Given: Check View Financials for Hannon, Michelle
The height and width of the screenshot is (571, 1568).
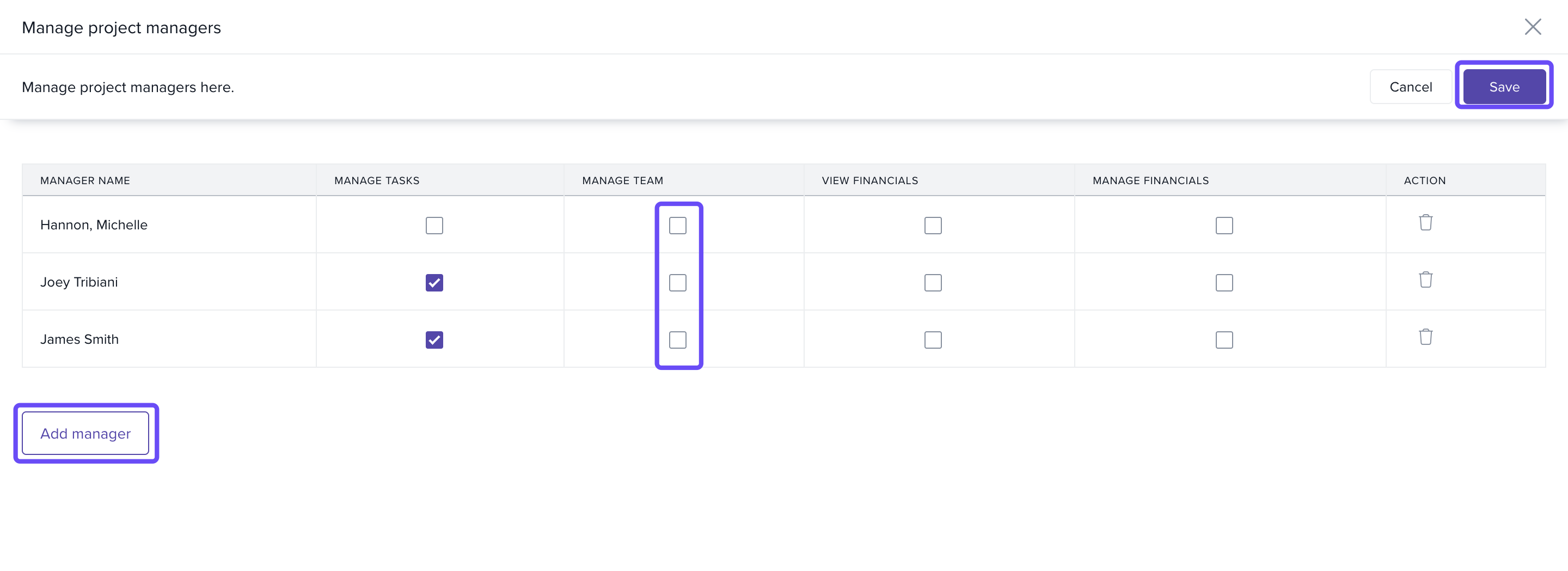Looking at the screenshot, I should tap(933, 226).
